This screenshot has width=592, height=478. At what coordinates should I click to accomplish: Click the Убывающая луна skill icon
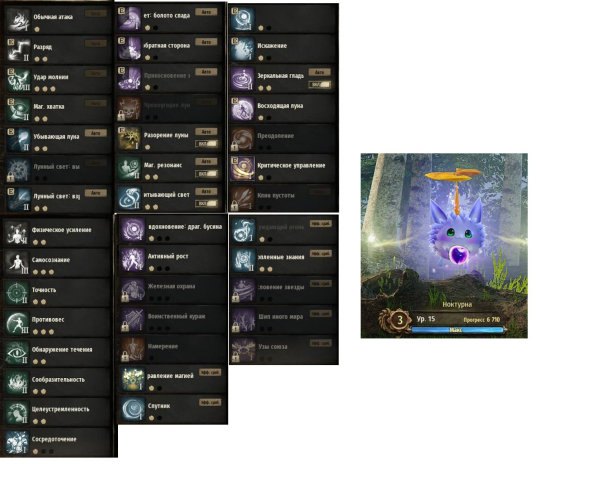point(18,139)
